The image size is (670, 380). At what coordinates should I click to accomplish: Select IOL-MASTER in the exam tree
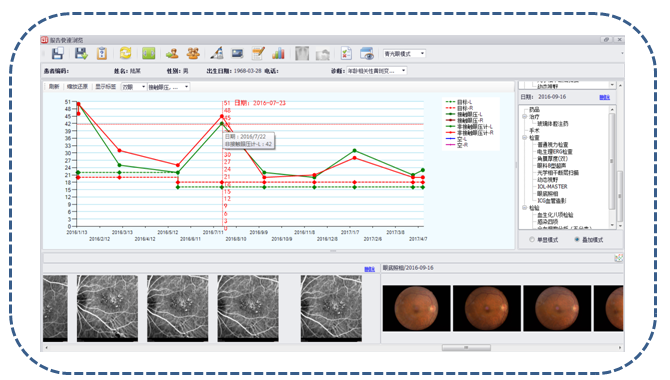(x=552, y=187)
